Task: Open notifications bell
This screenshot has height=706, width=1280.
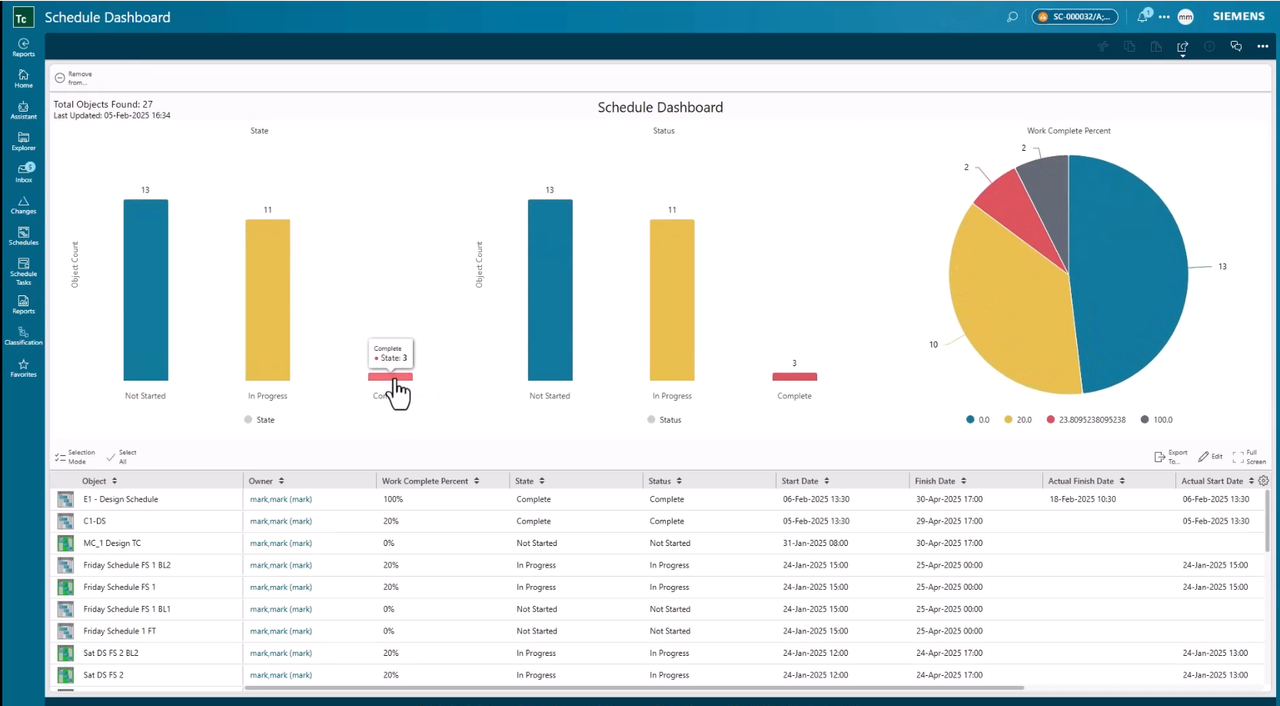Action: 1143,17
